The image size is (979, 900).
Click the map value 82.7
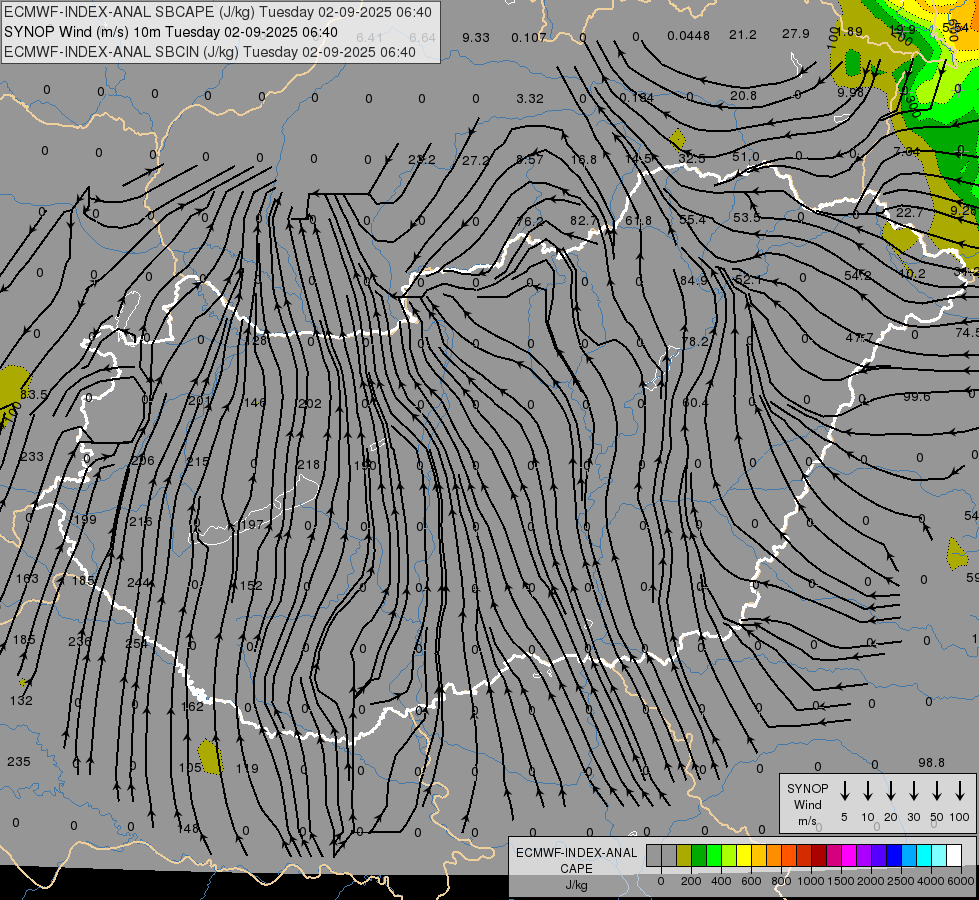pyautogui.click(x=584, y=220)
